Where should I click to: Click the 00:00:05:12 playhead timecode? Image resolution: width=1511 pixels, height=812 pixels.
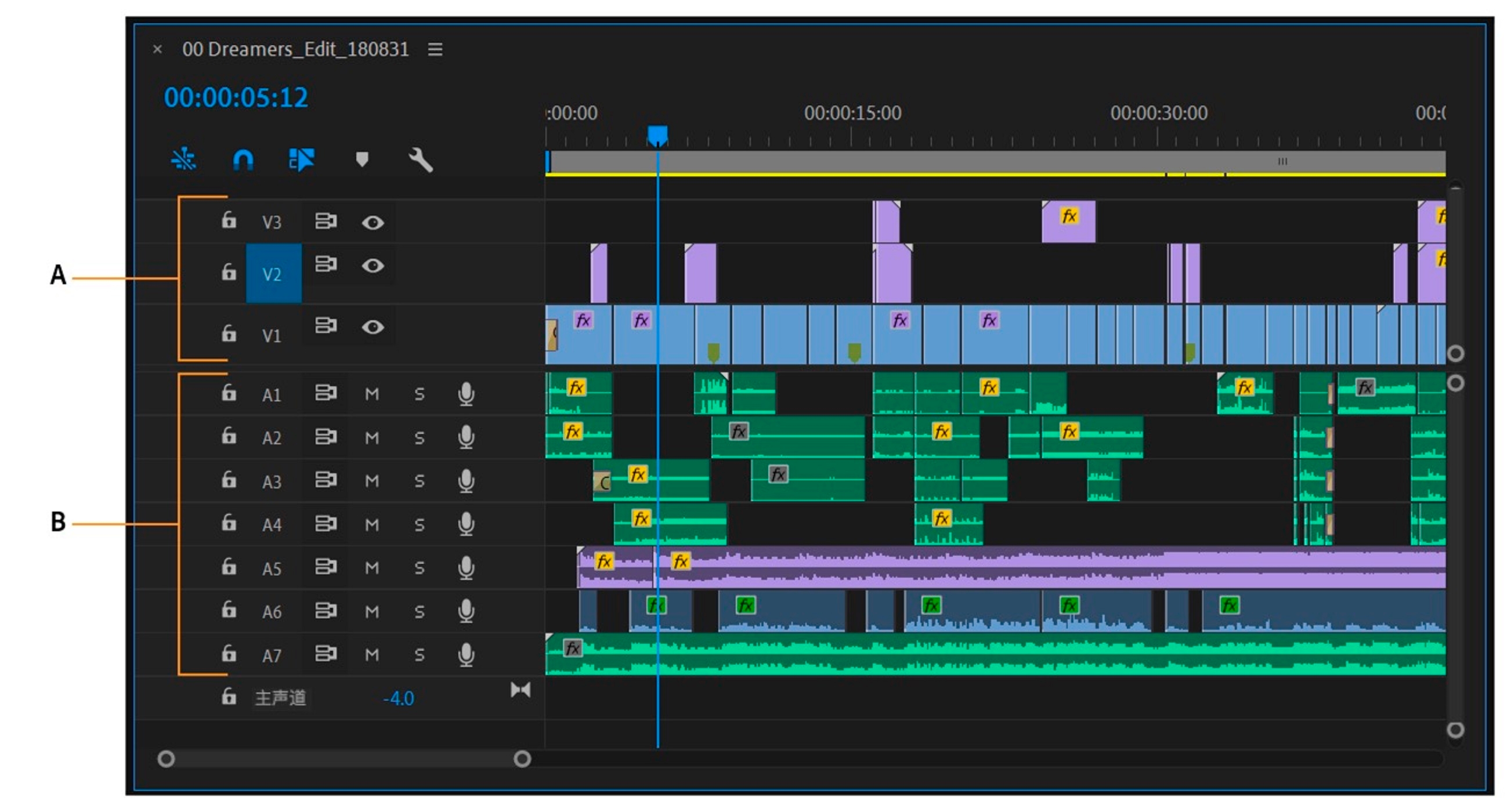pyautogui.click(x=236, y=97)
